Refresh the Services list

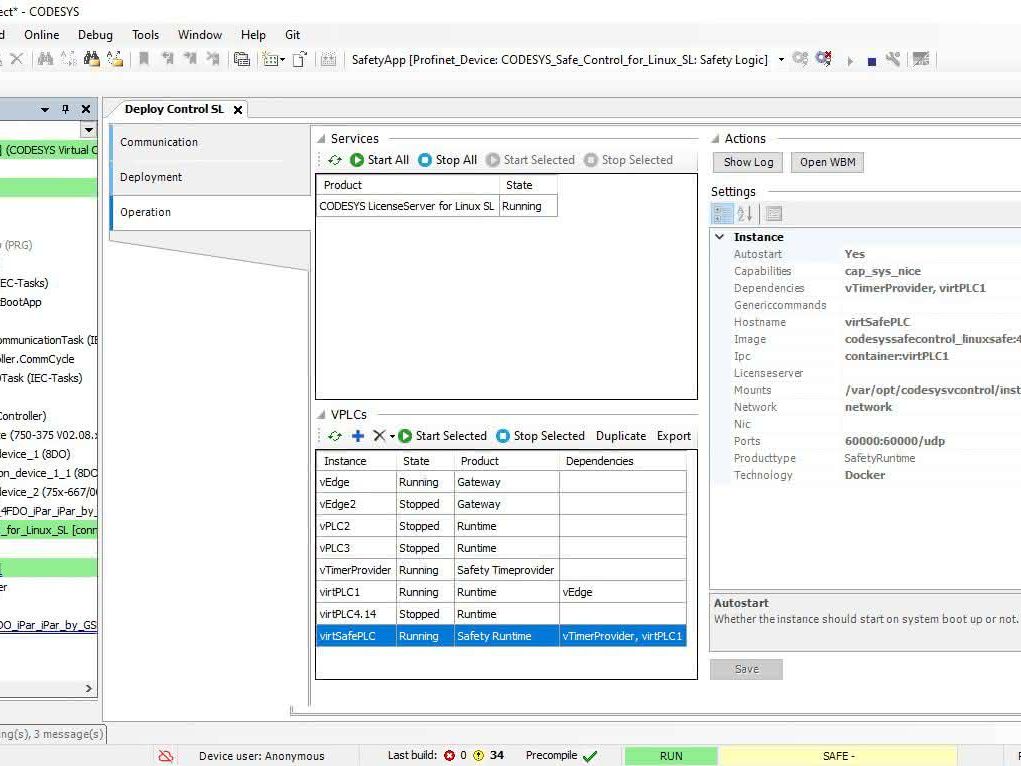click(335, 160)
